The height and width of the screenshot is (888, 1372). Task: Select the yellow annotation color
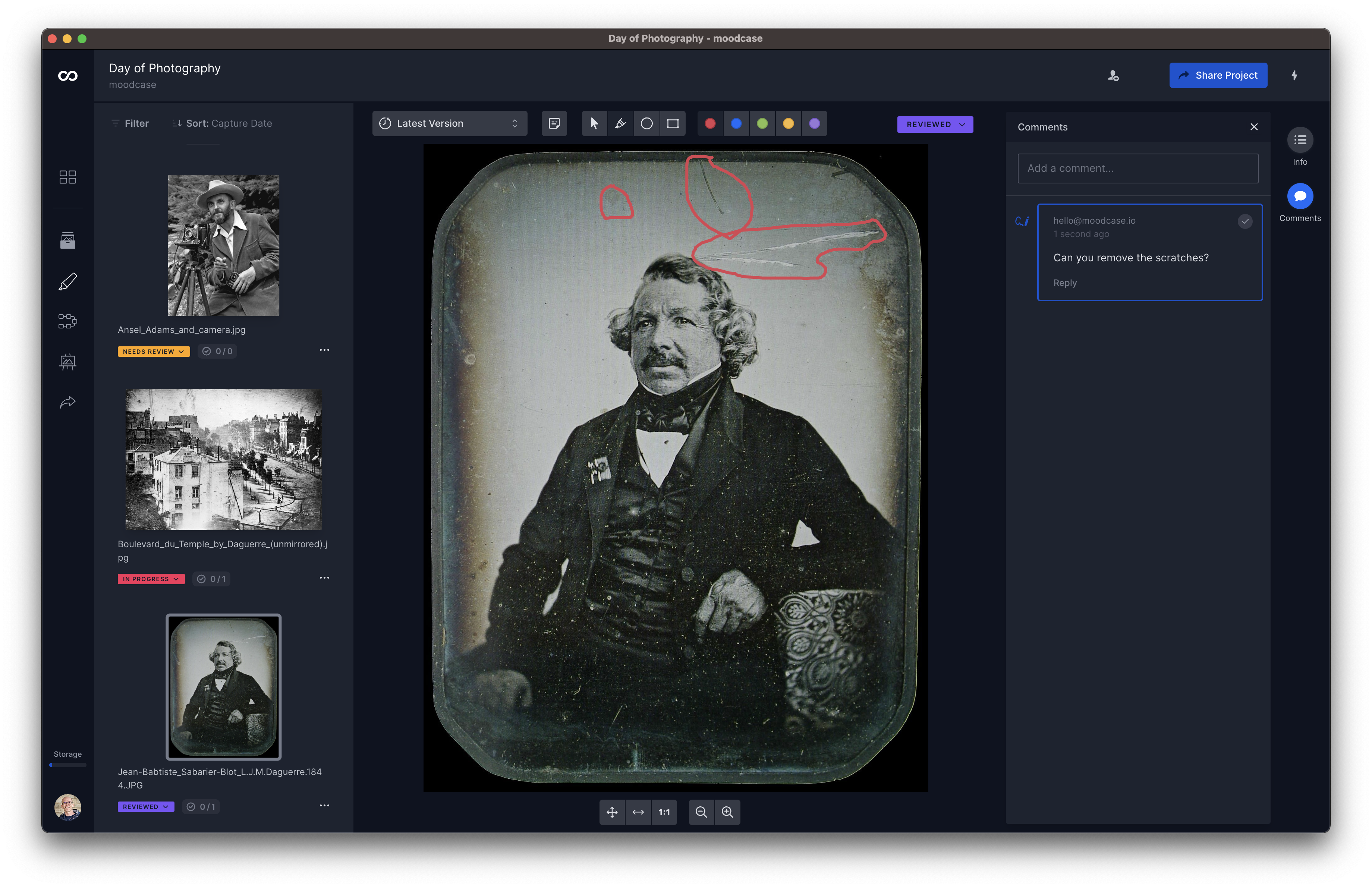pyautogui.click(x=789, y=123)
